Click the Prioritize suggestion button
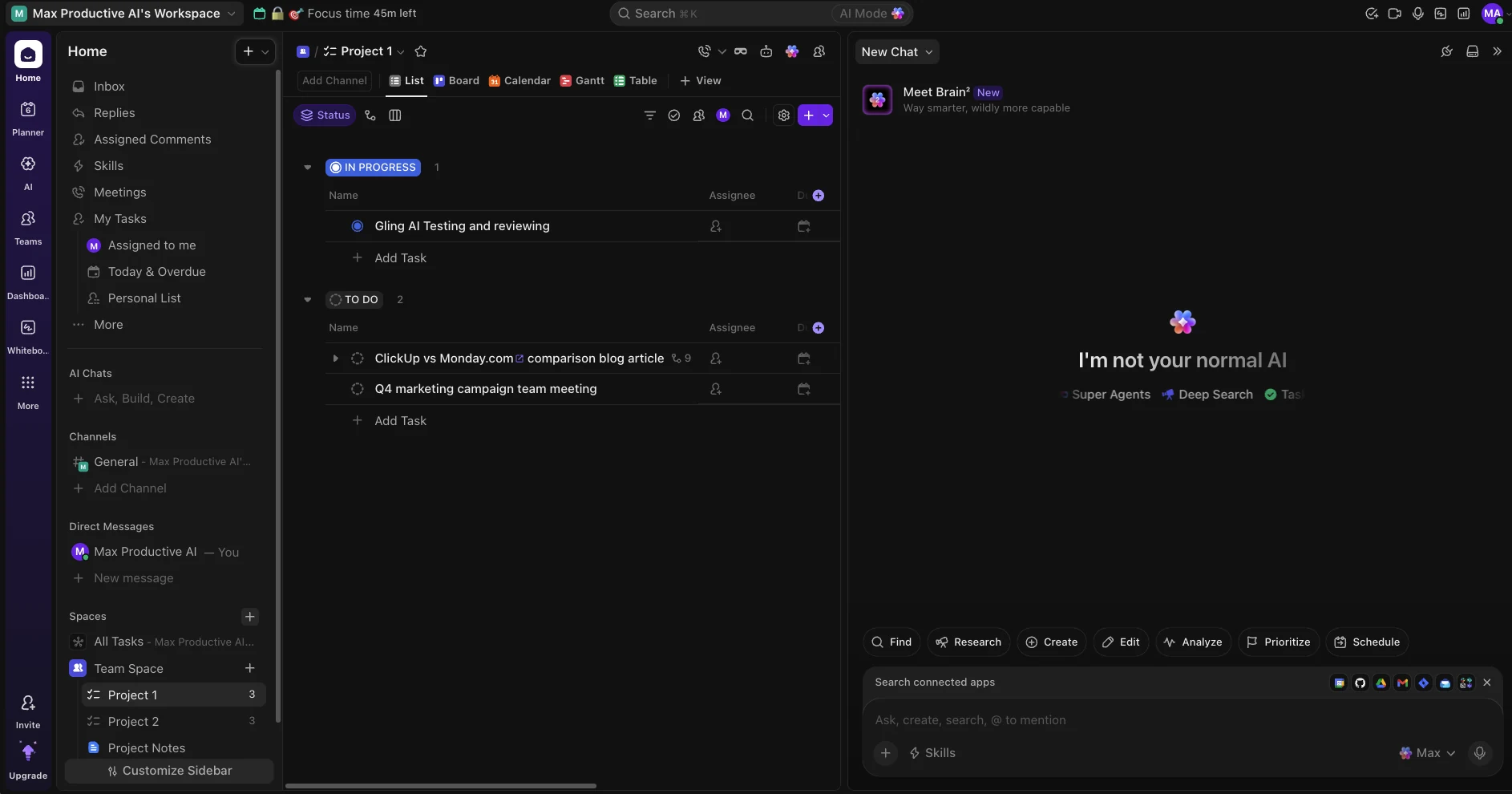This screenshot has height=794, width=1512. pos(1279,642)
